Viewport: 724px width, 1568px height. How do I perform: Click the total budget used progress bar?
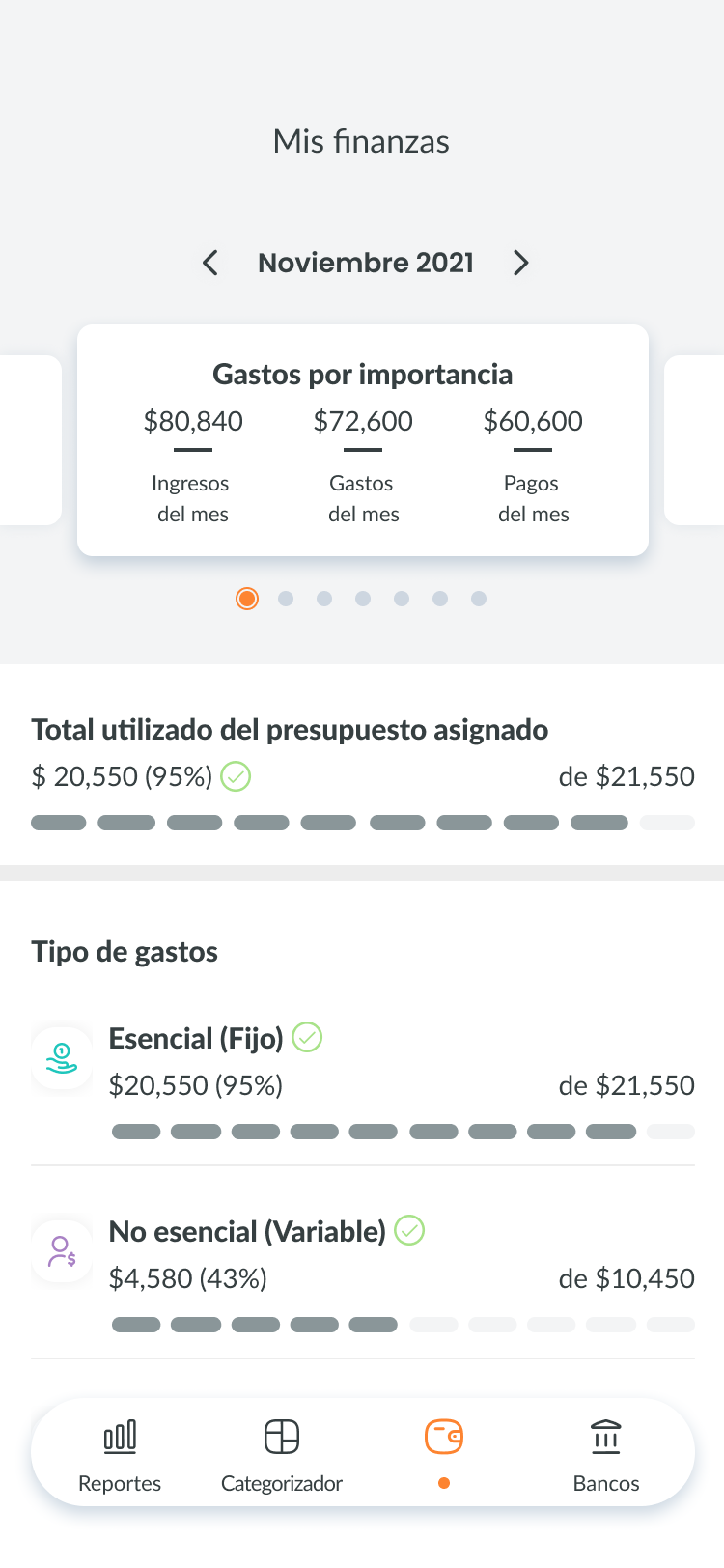pos(363,823)
